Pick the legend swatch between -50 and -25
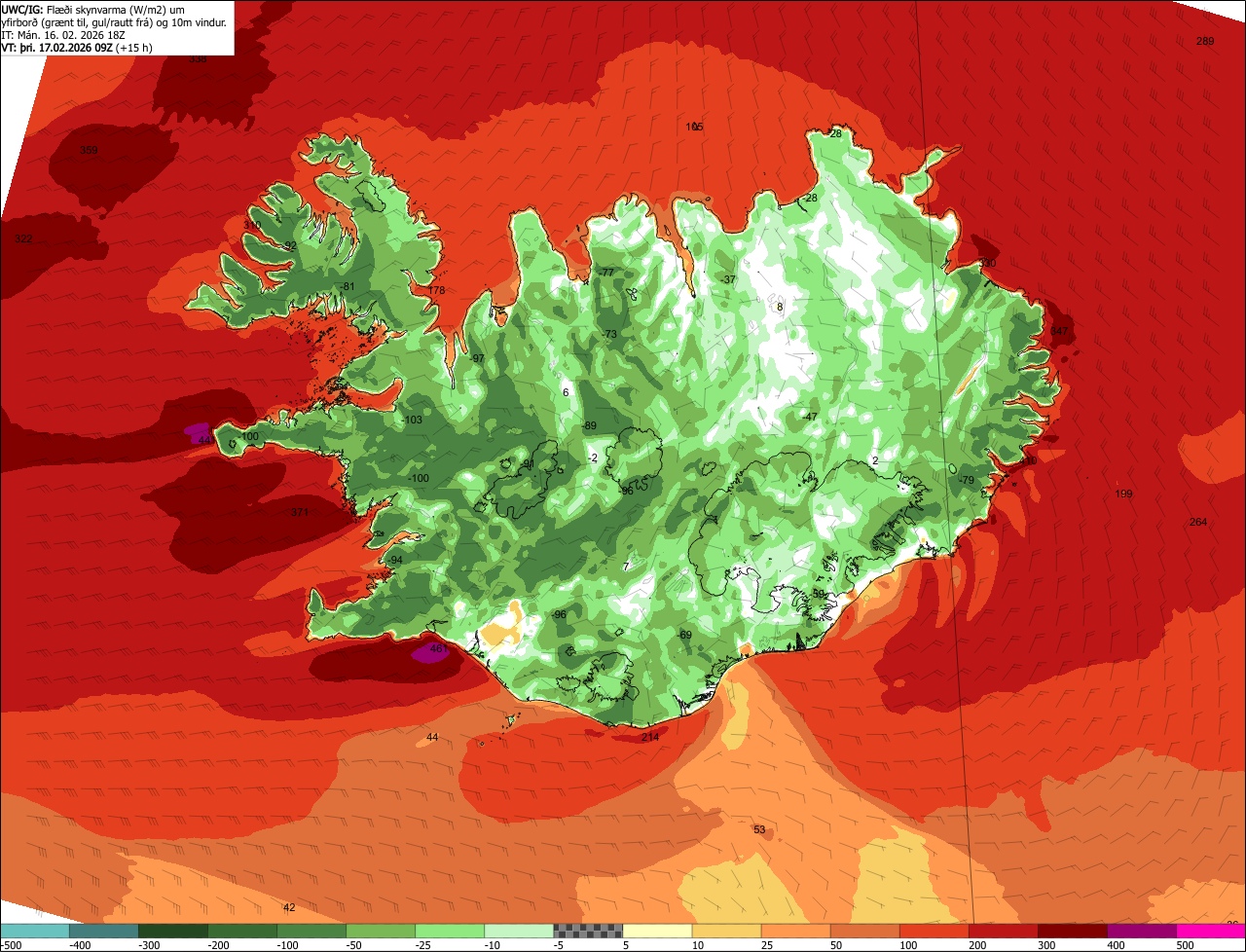This screenshot has width=1246, height=952. point(380,931)
